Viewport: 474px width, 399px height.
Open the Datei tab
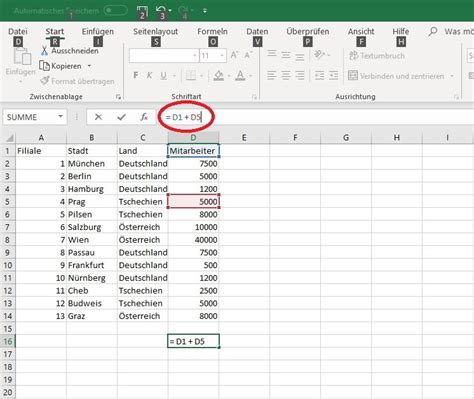coord(18,31)
